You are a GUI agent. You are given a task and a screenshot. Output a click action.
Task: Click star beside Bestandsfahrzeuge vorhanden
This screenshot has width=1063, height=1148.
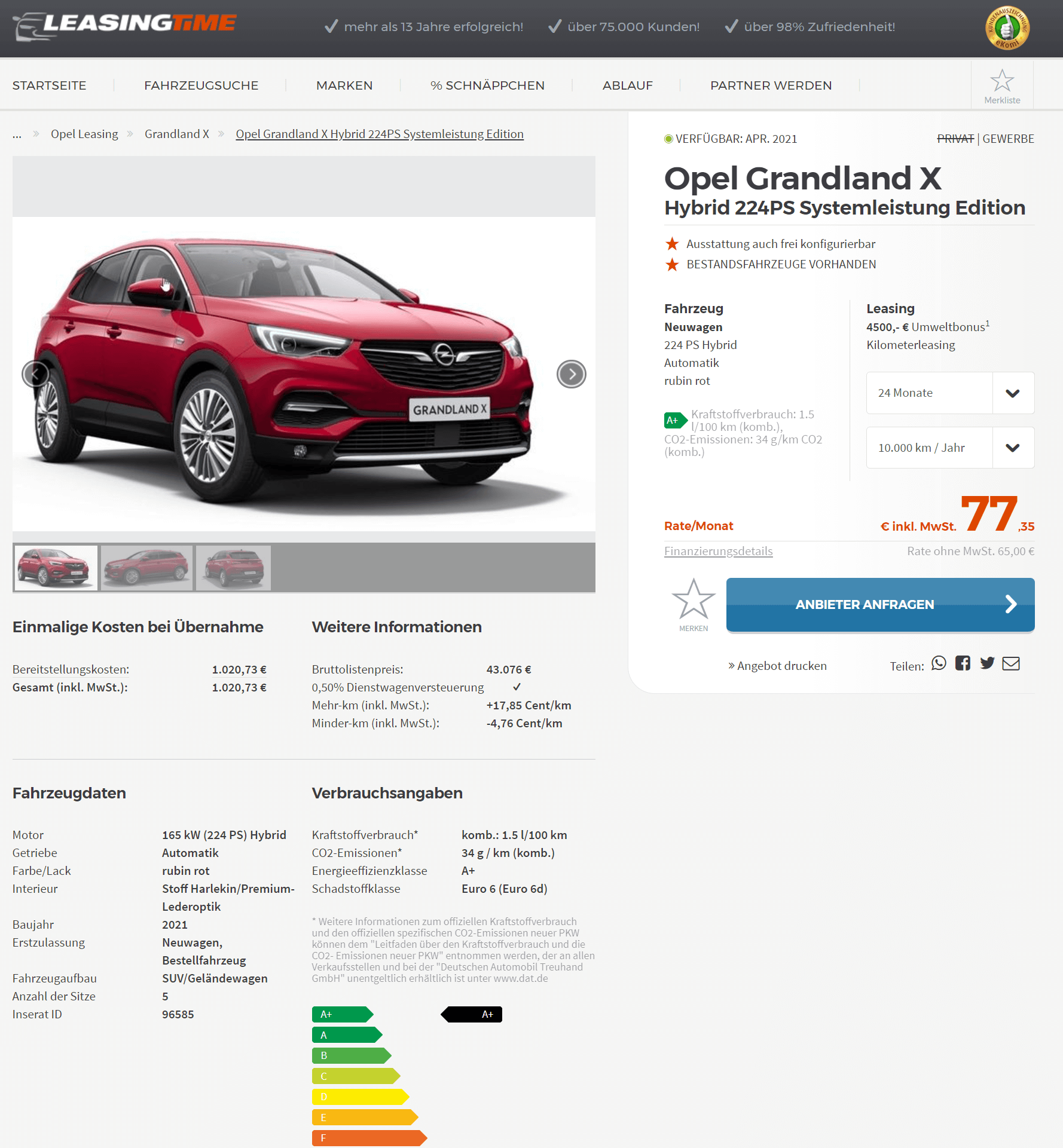672,264
